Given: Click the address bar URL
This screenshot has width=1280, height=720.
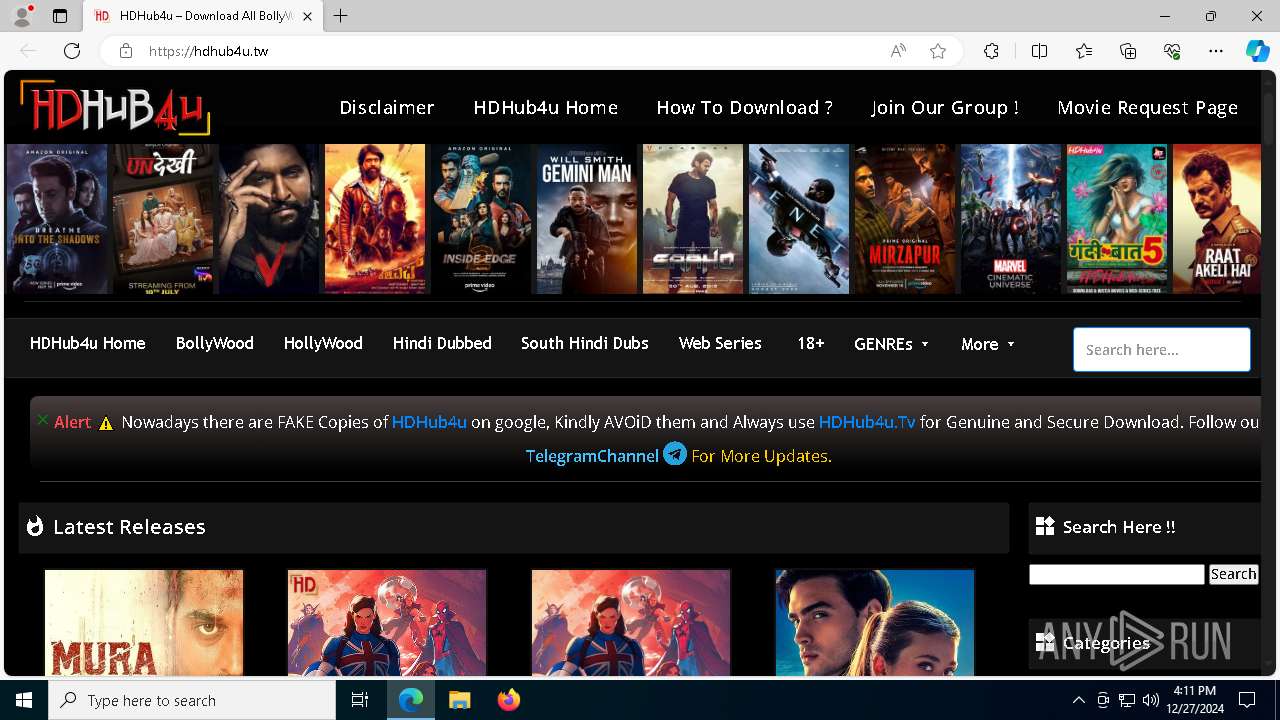Looking at the screenshot, I should tap(209, 51).
